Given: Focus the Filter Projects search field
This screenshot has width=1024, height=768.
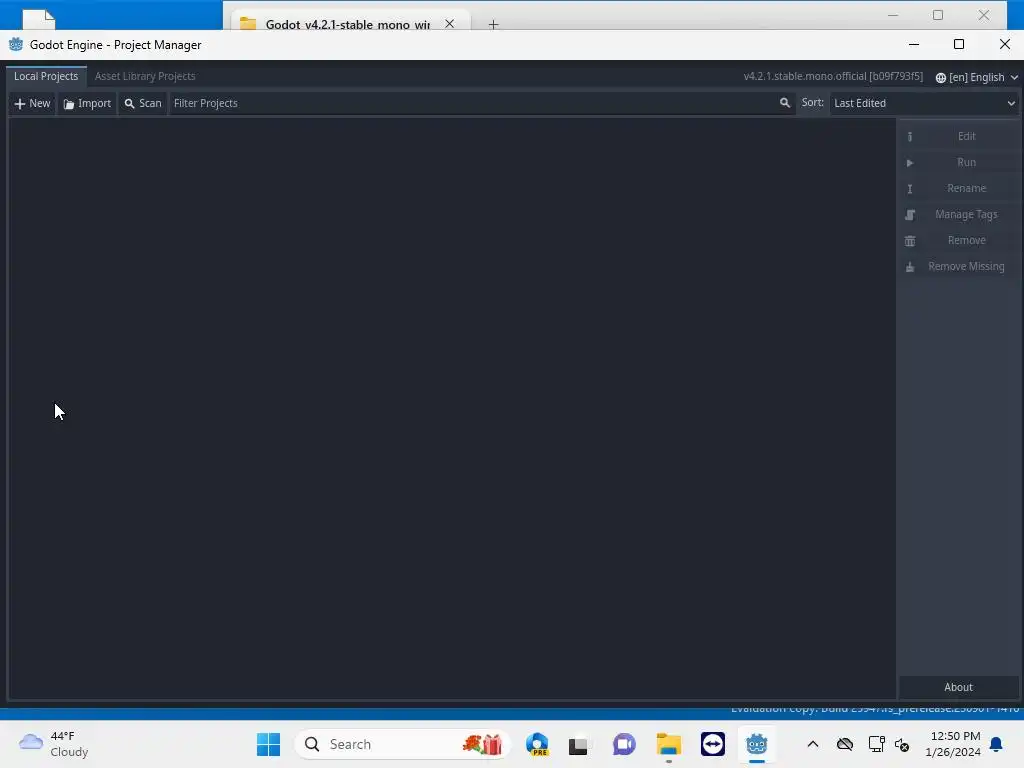Looking at the screenshot, I should click(x=482, y=103).
